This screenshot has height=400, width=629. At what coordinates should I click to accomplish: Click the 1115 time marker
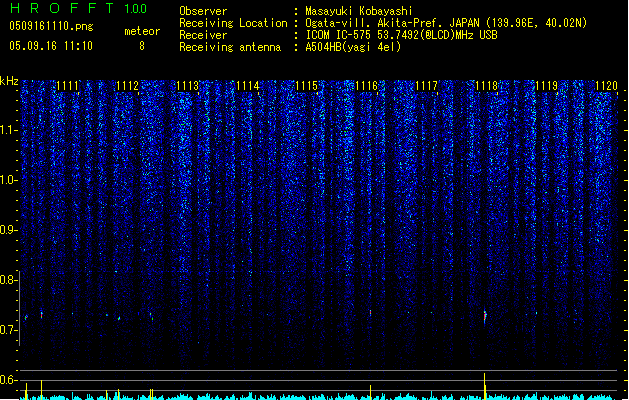click(307, 86)
